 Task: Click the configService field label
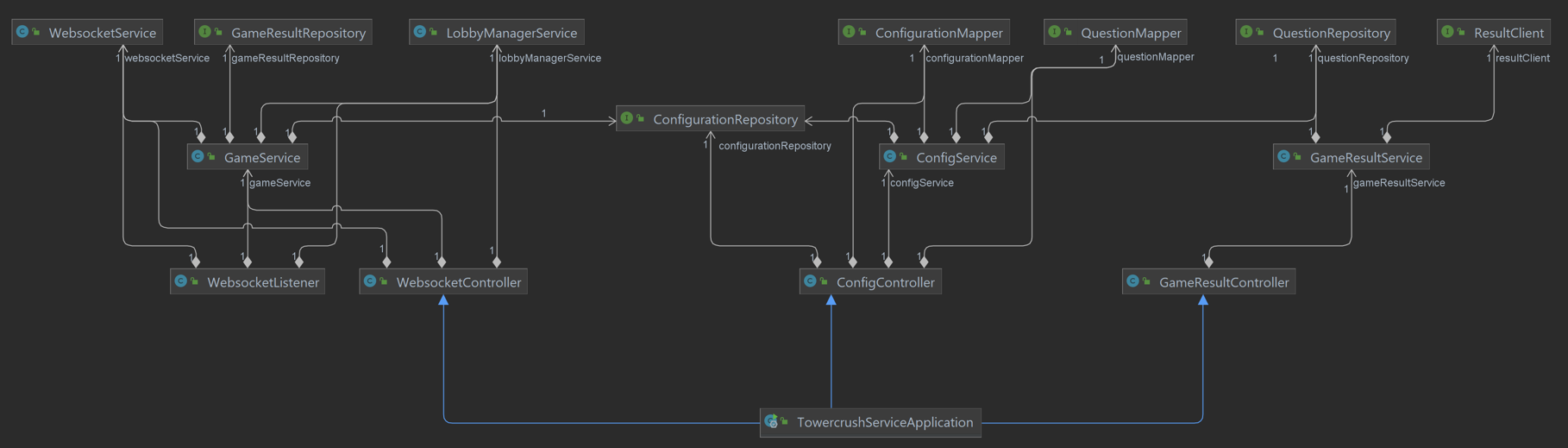coord(922,183)
